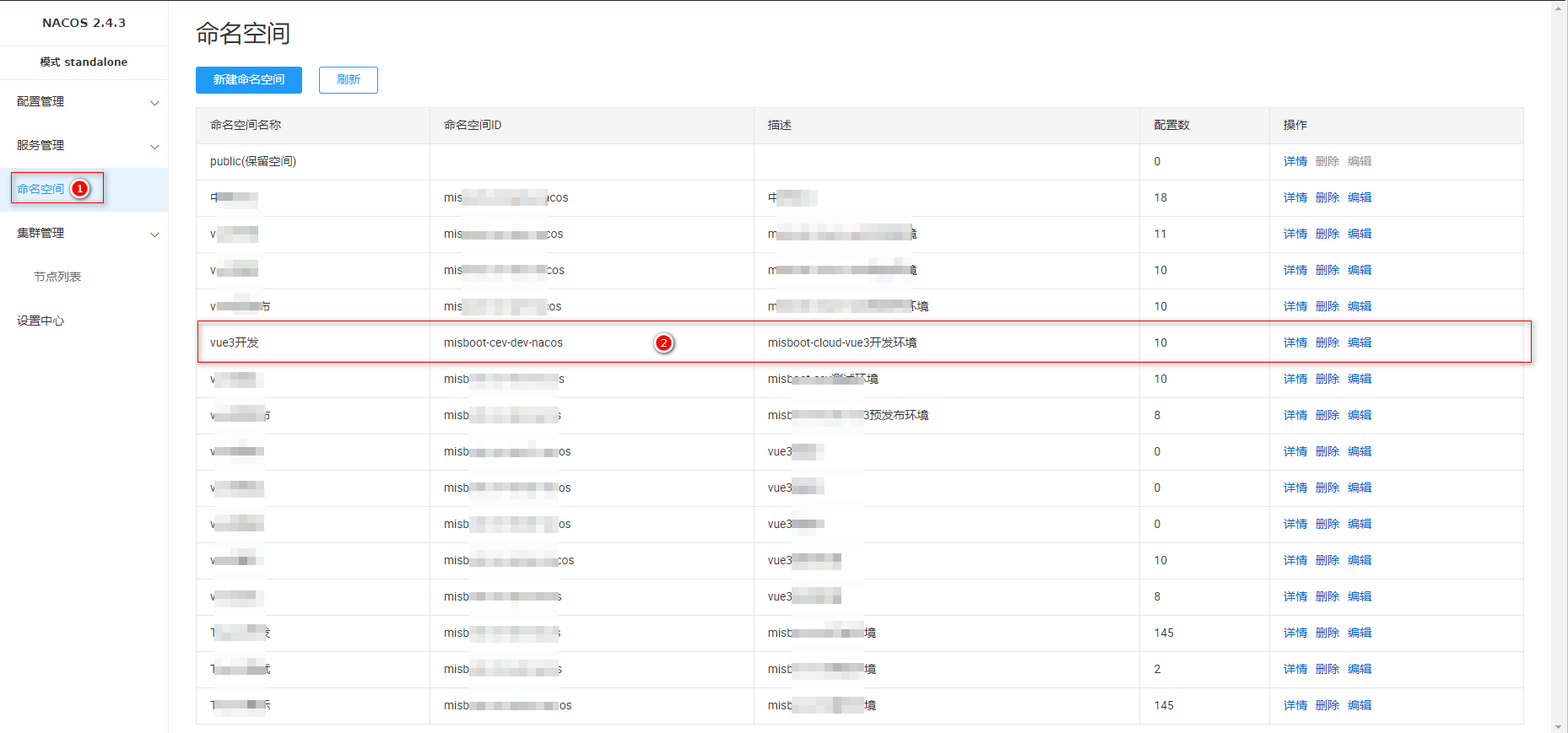Click 编辑 in the row with 2 configs

[x=1360, y=669]
